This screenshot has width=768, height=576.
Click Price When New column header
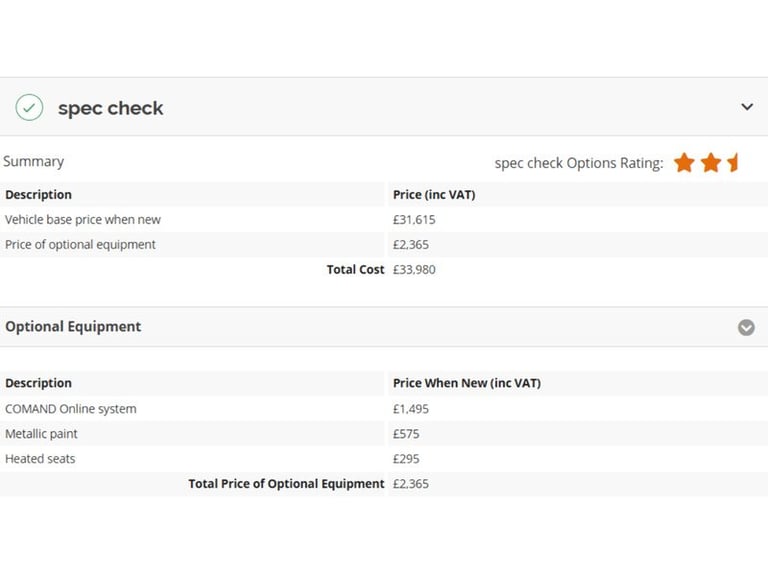click(467, 383)
